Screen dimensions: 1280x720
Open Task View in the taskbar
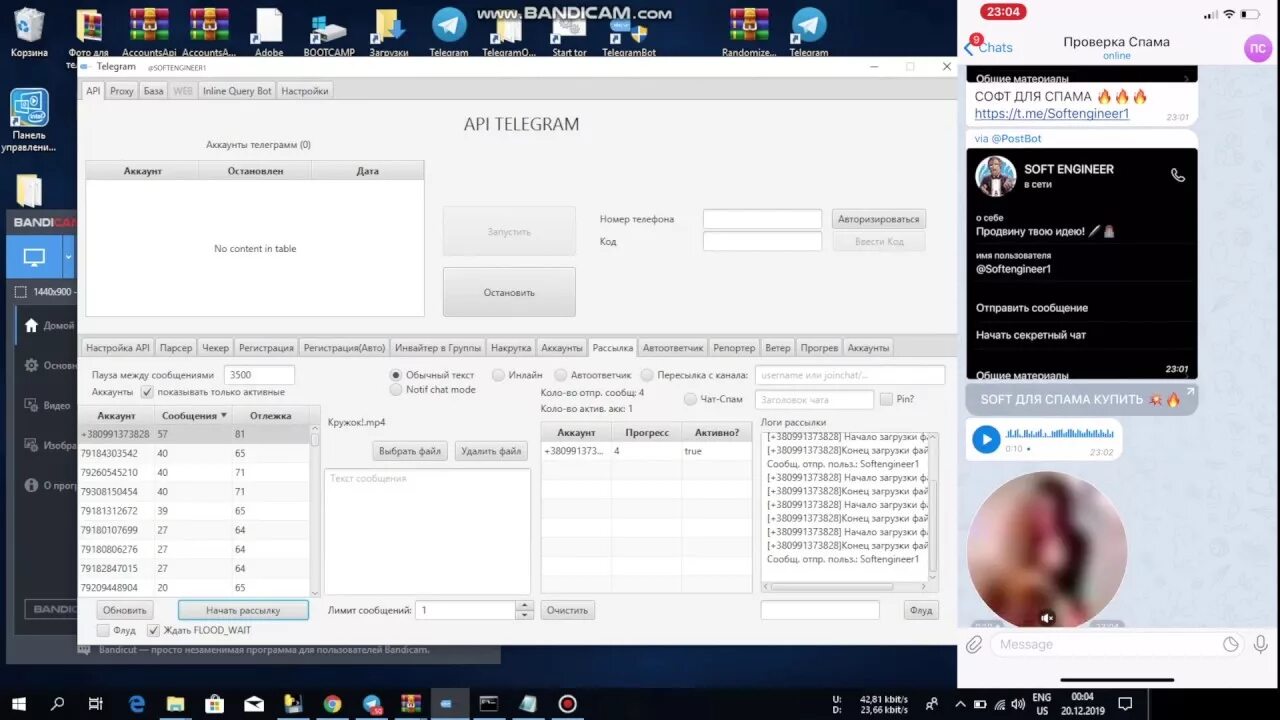(95, 704)
